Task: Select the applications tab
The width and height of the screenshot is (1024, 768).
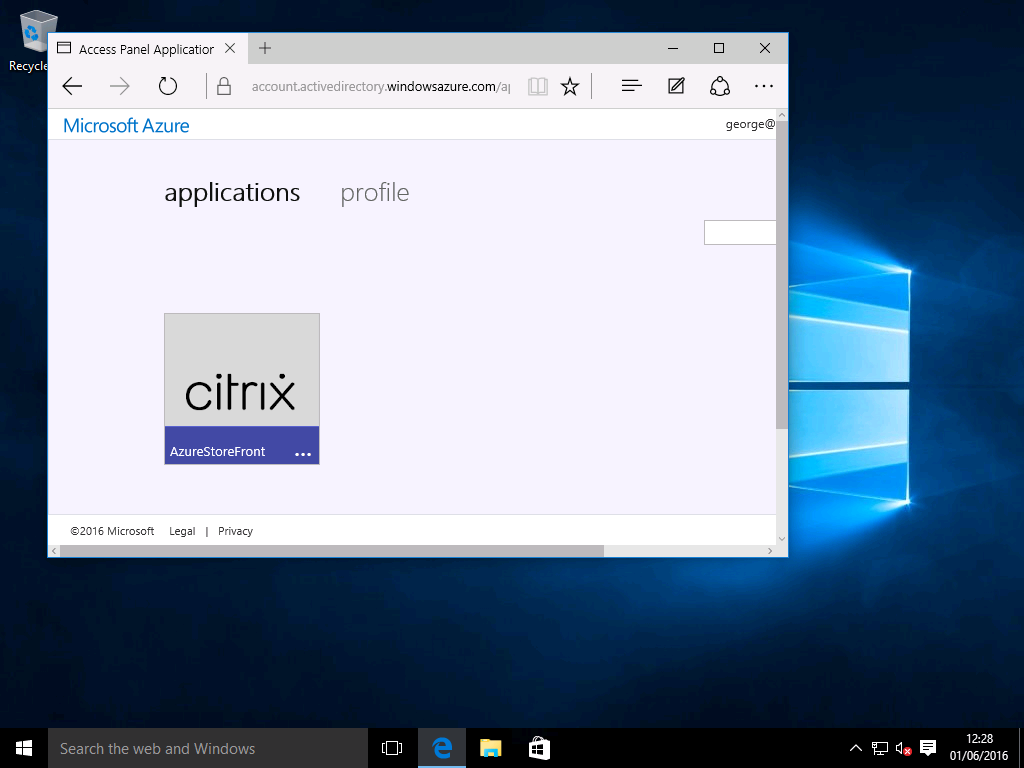Action: [232, 192]
